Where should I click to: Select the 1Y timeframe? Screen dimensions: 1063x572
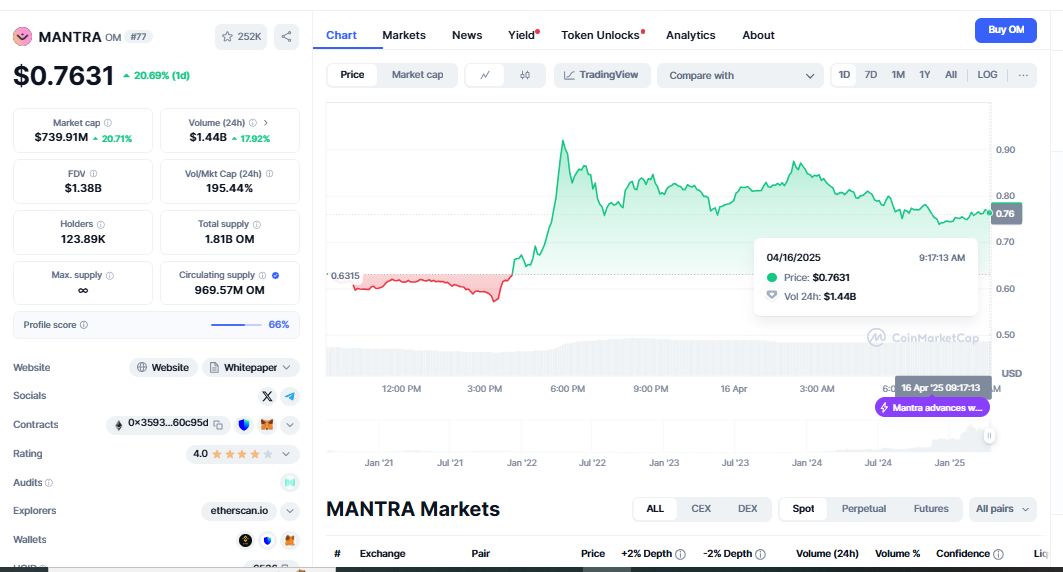click(925, 75)
